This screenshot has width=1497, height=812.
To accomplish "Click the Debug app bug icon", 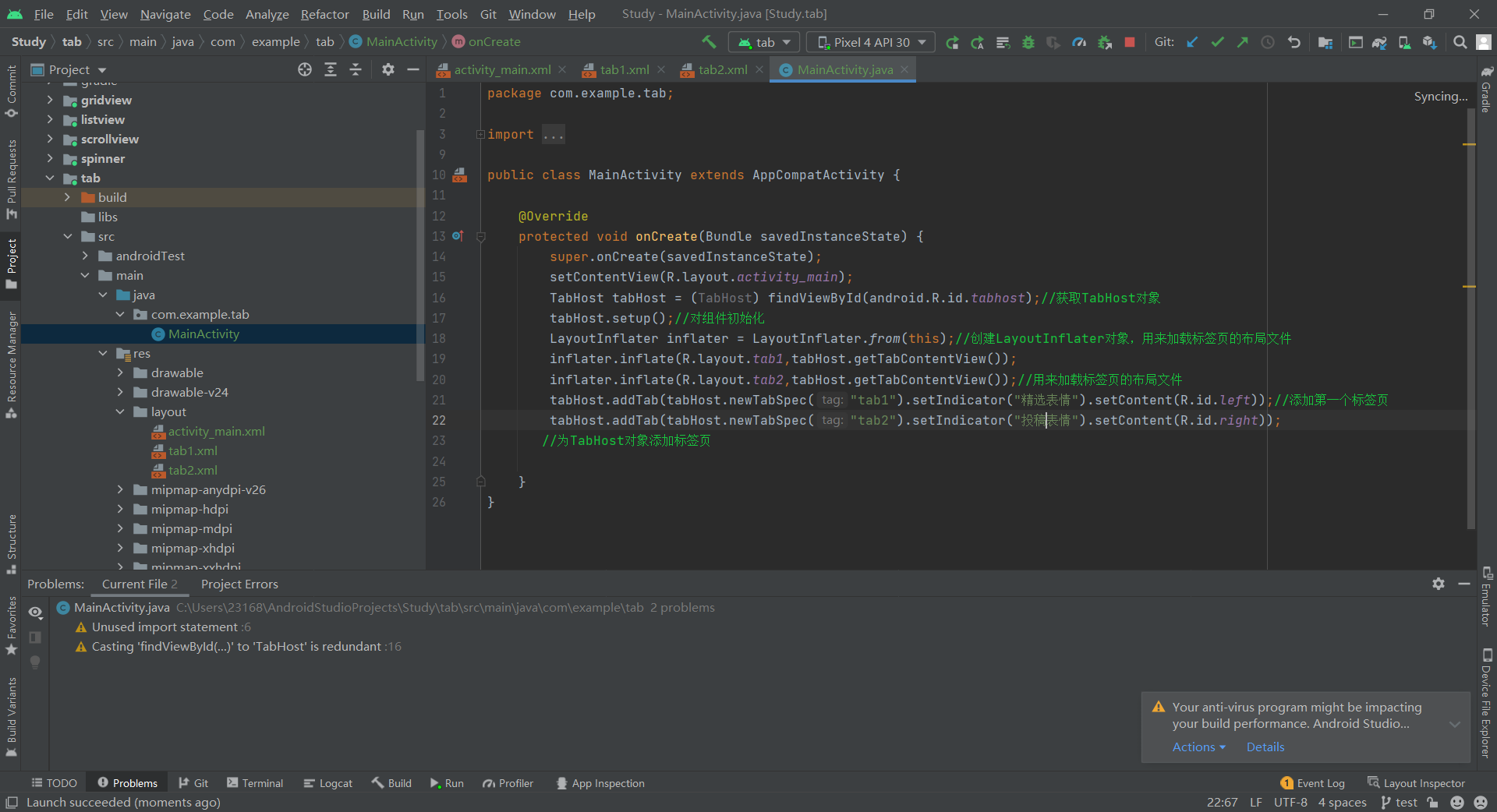I will tap(1028, 42).
